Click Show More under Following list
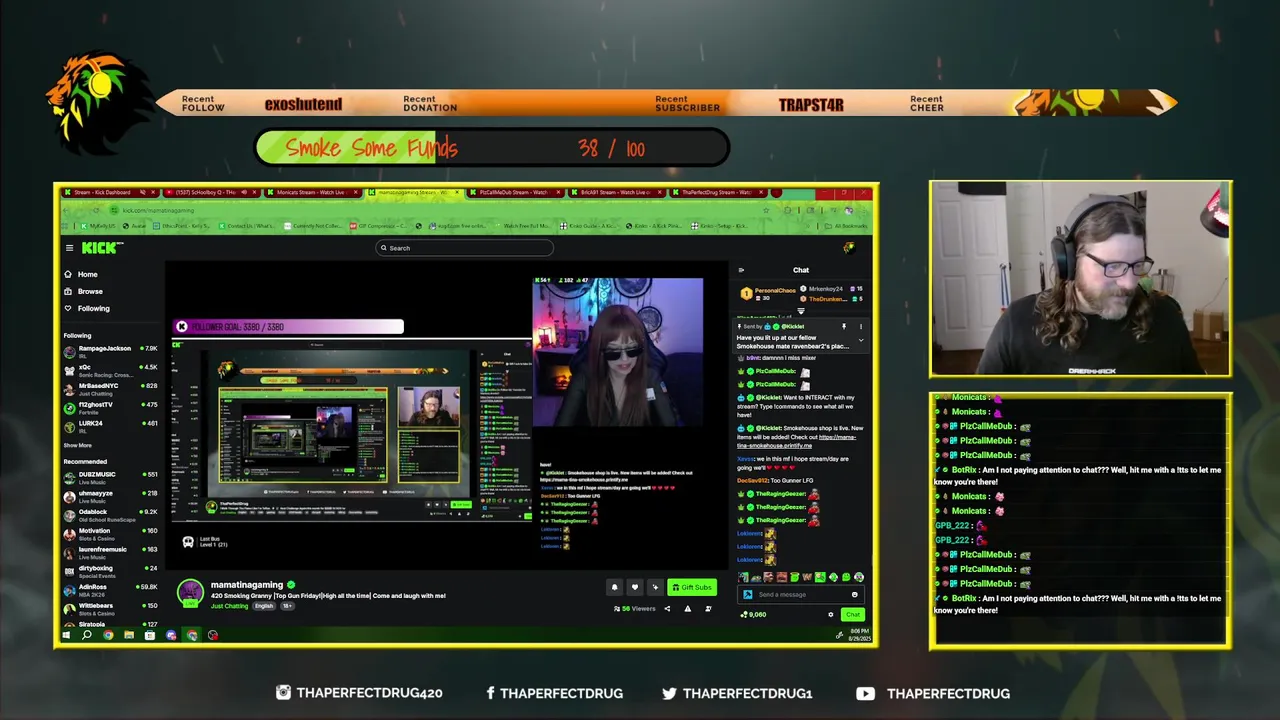The image size is (1280, 720). (78, 445)
